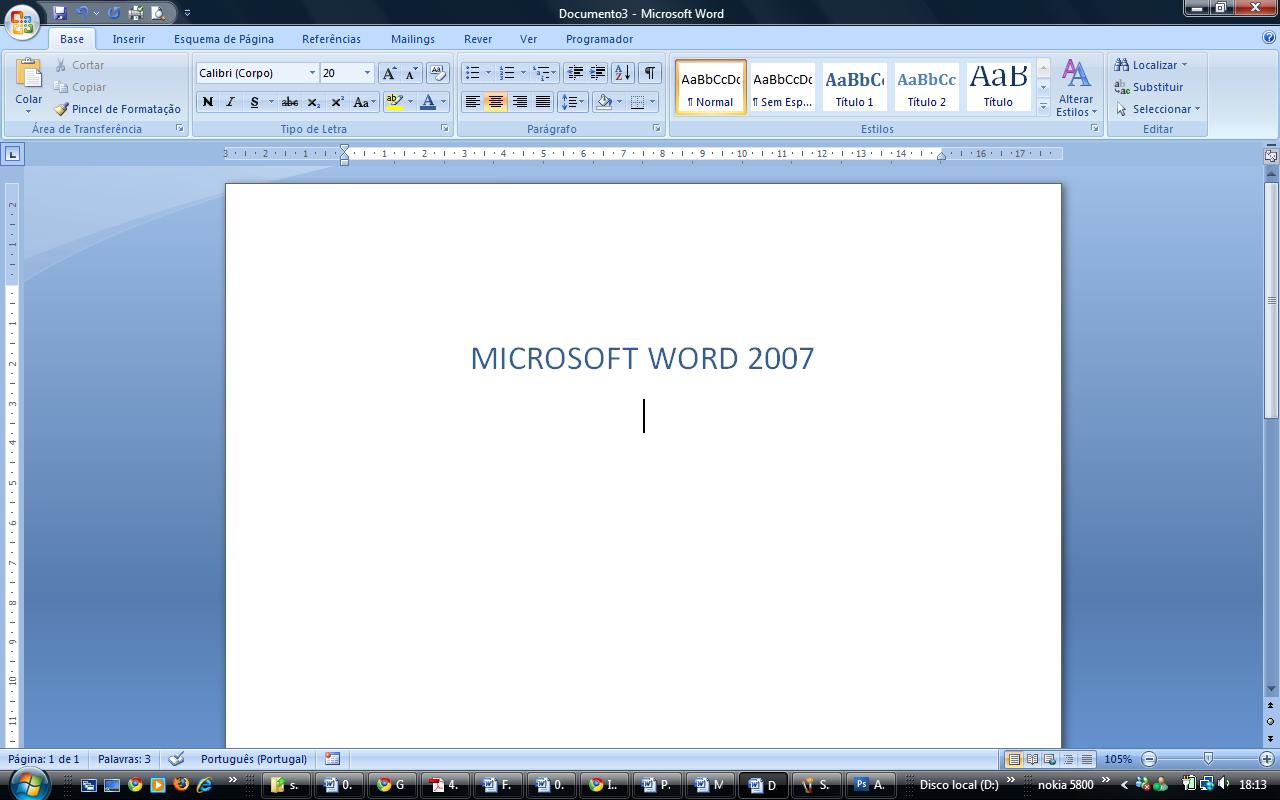
Task: Toggle underline (S) formatting
Action: click(x=254, y=102)
